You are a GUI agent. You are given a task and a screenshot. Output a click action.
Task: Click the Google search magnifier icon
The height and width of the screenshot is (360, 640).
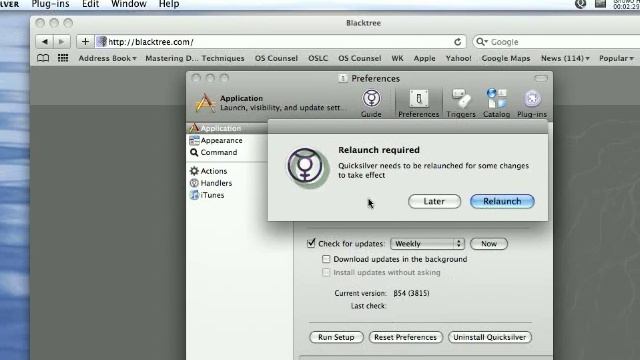click(x=482, y=42)
